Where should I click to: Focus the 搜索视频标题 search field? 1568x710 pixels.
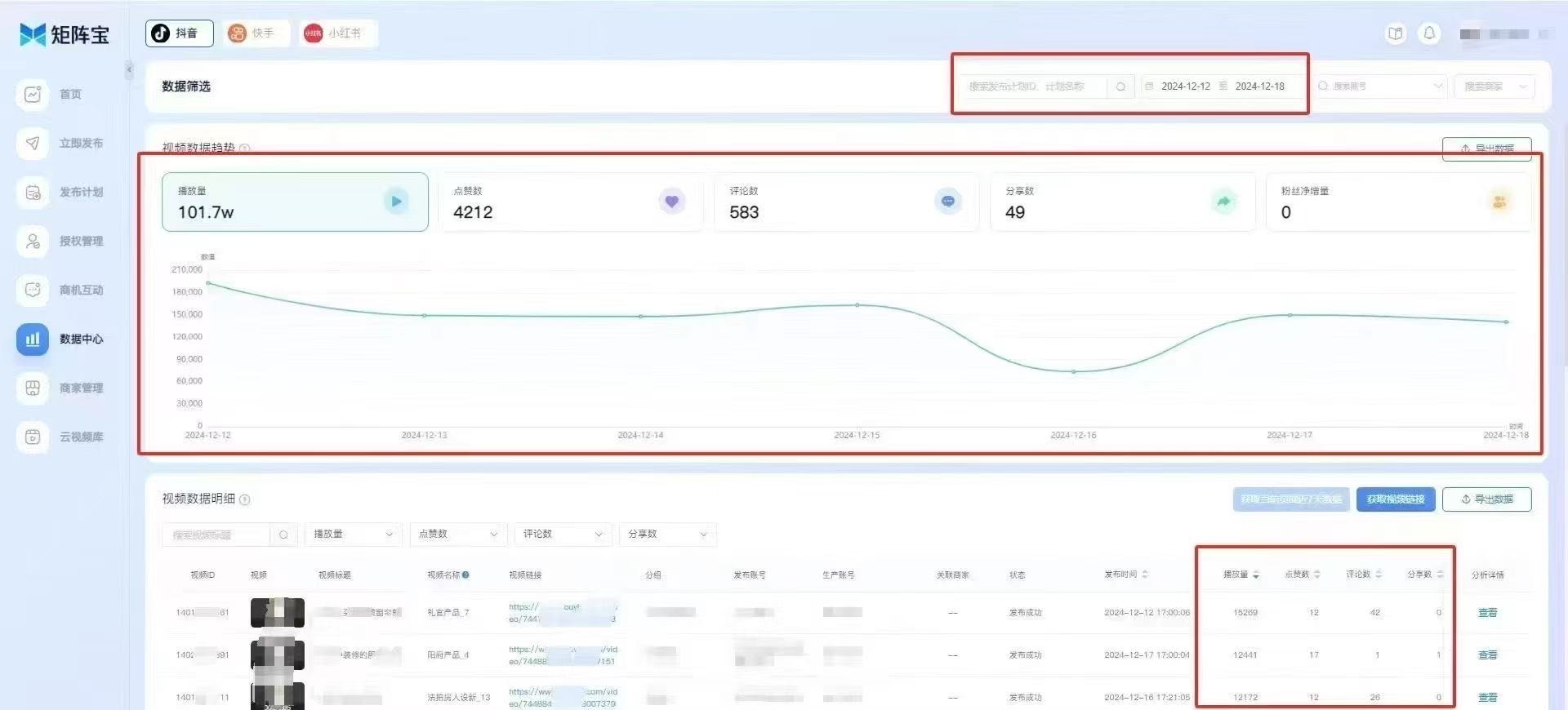(216, 535)
